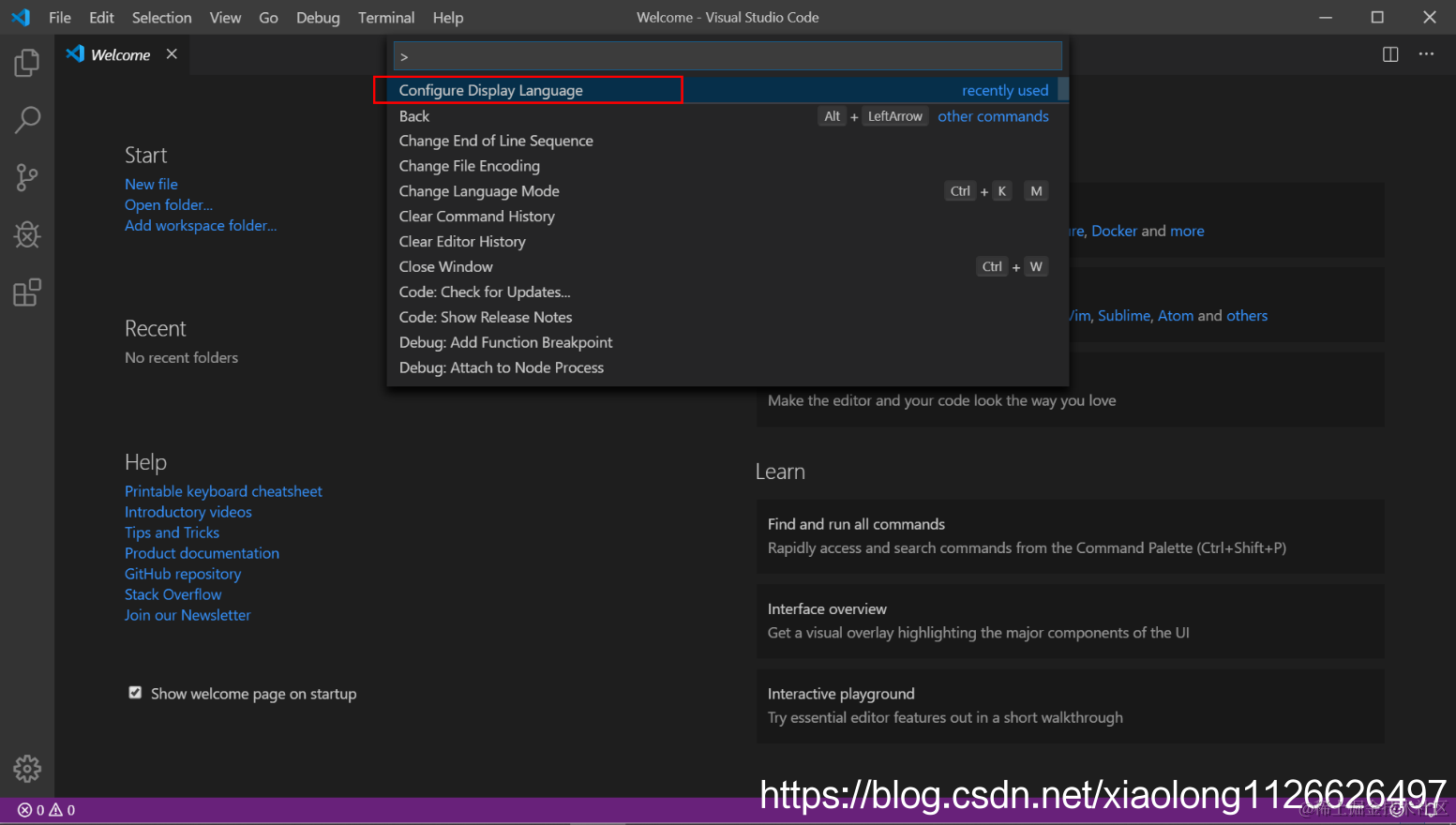Open the View menu
The image size is (1456, 825).
pyautogui.click(x=225, y=17)
